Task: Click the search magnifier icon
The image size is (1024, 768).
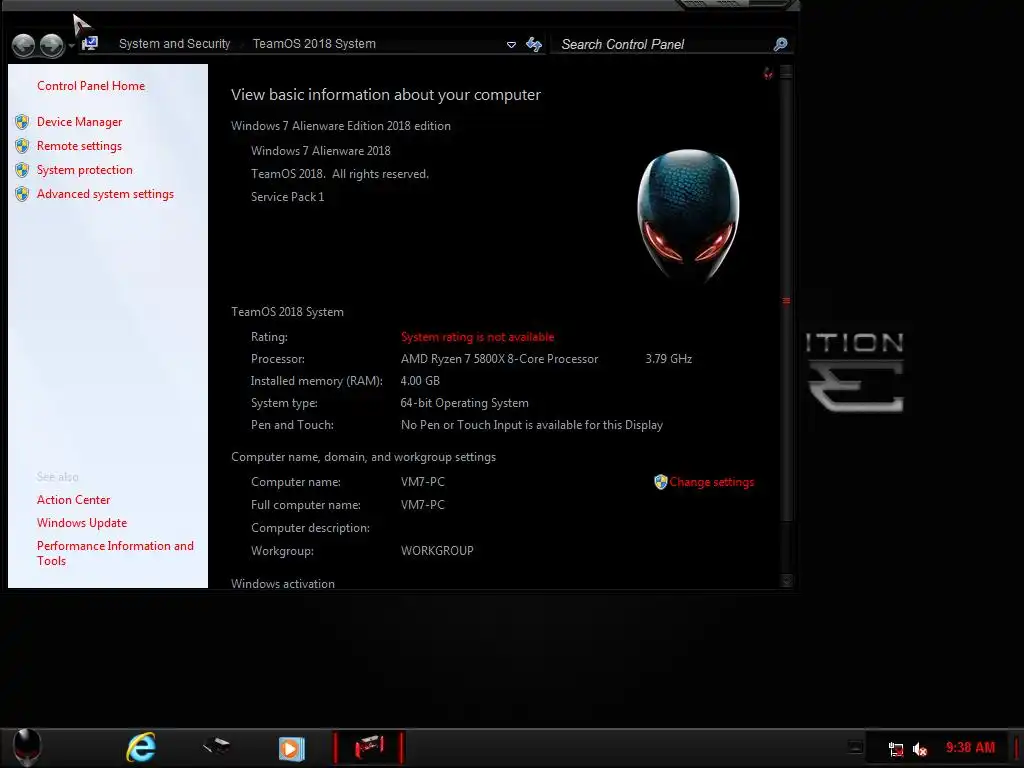Action: (780, 44)
